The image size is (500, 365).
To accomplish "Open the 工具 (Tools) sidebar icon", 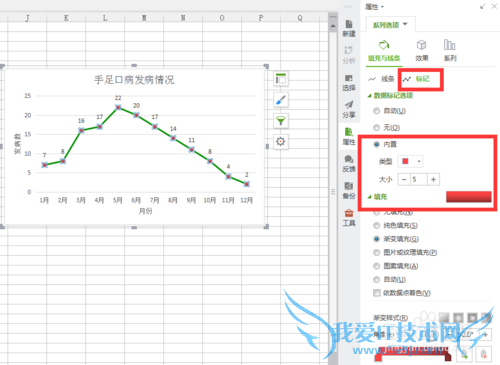I will (349, 218).
